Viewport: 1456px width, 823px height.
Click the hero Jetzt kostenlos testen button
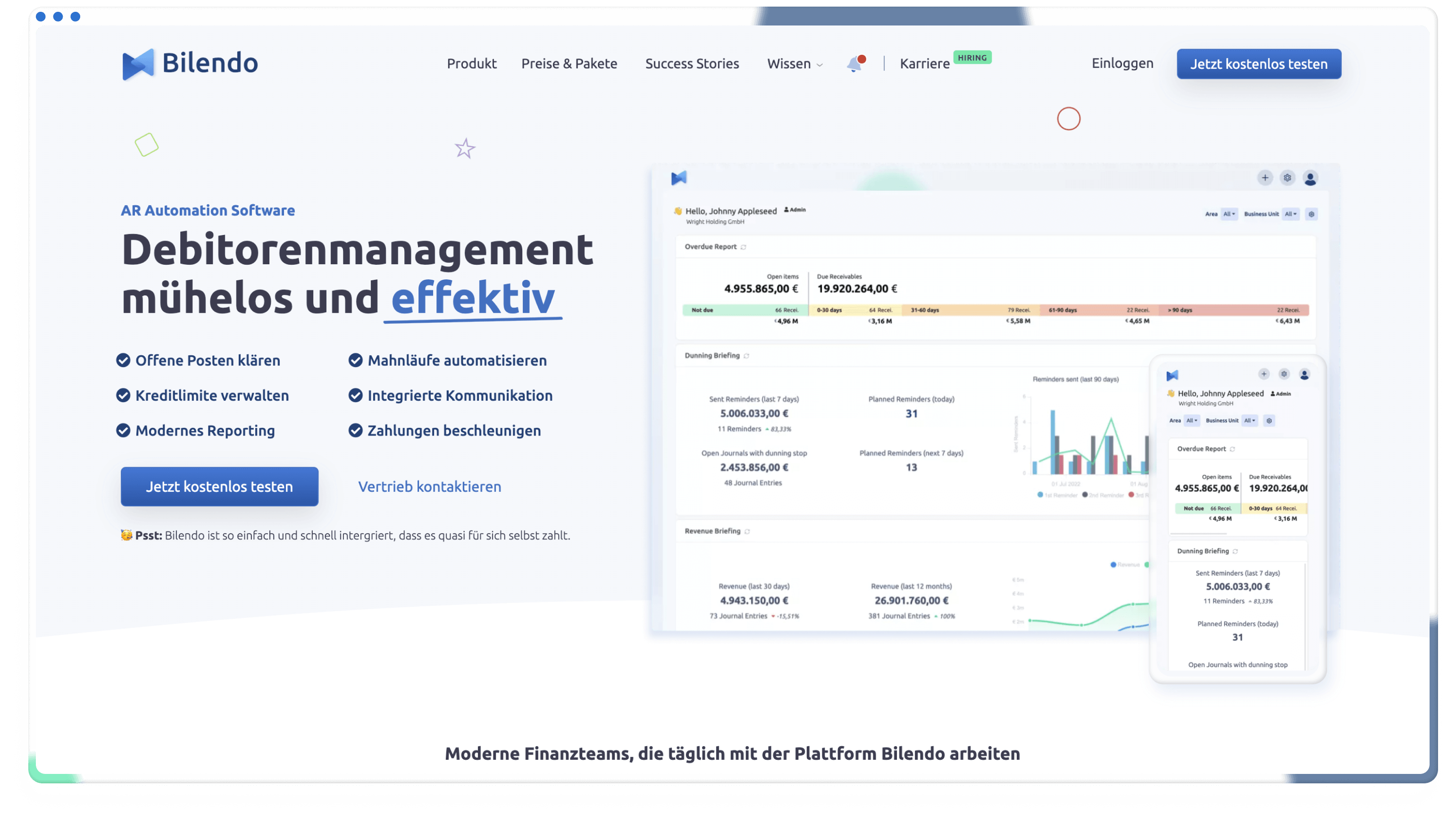pos(219,487)
